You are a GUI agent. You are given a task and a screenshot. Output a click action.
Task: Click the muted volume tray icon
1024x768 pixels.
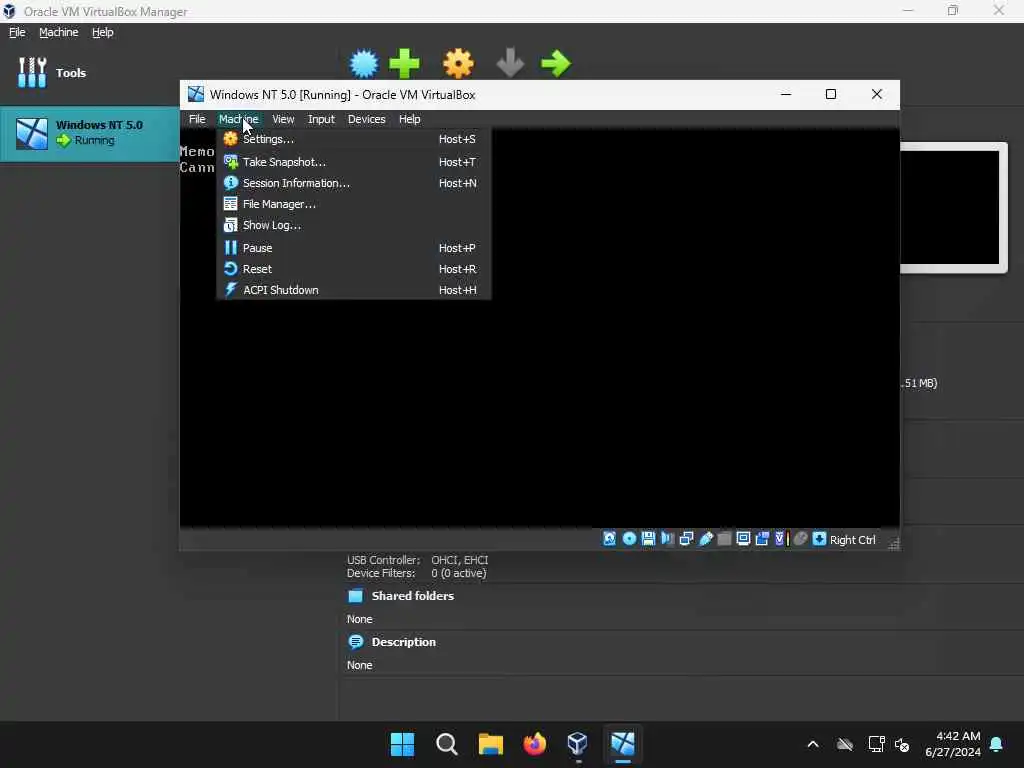(902, 744)
